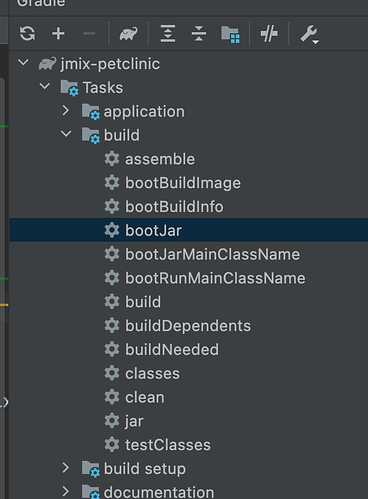Select the bootBuildImage task

[189, 183]
